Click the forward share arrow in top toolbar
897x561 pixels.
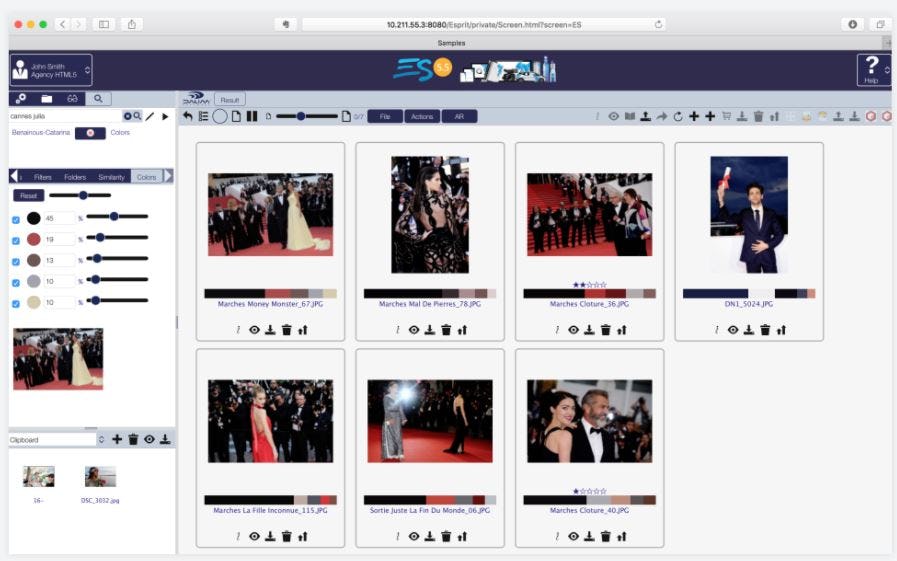(662, 117)
